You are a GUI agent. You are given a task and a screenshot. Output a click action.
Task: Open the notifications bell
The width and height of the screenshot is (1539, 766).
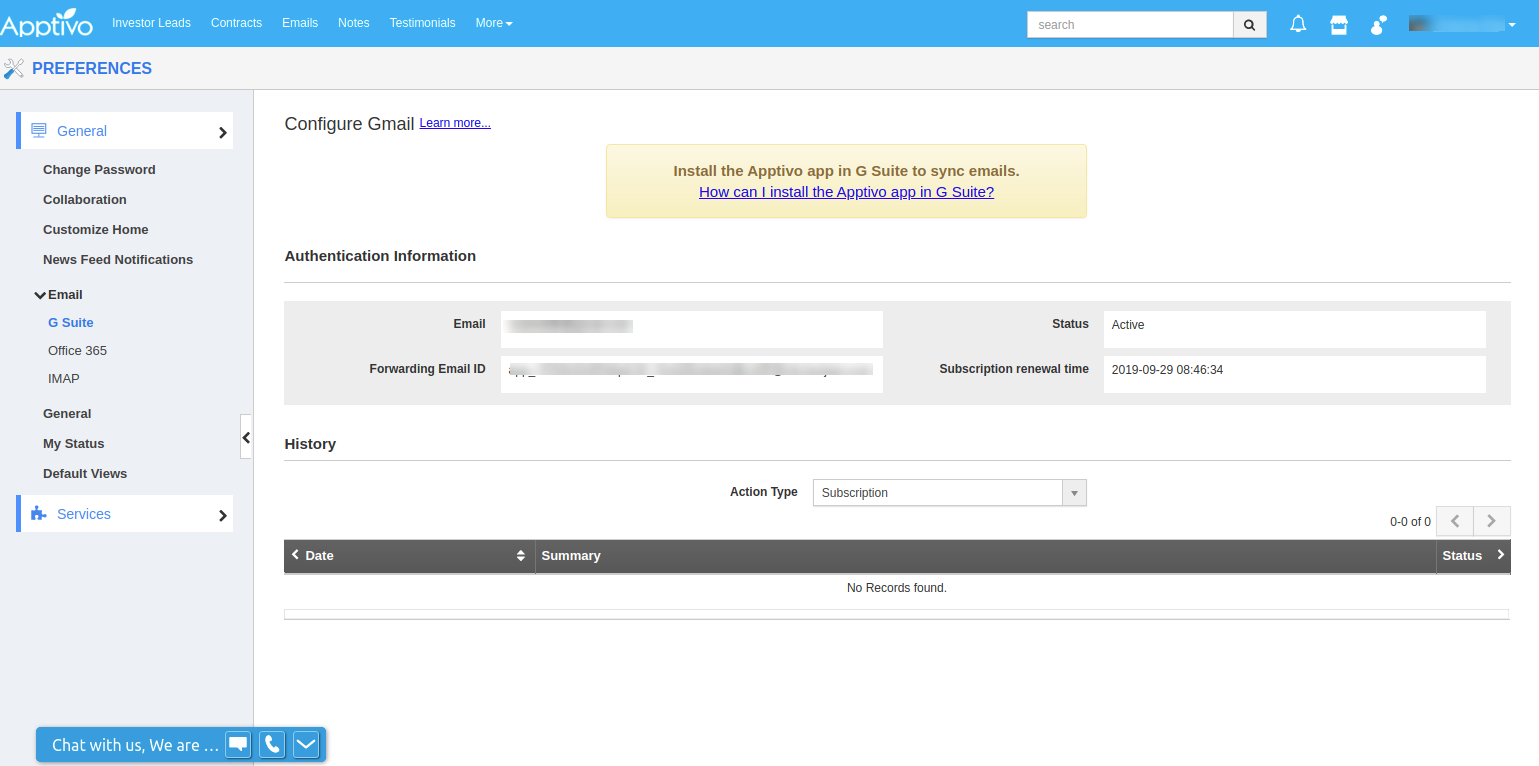(1298, 24)
